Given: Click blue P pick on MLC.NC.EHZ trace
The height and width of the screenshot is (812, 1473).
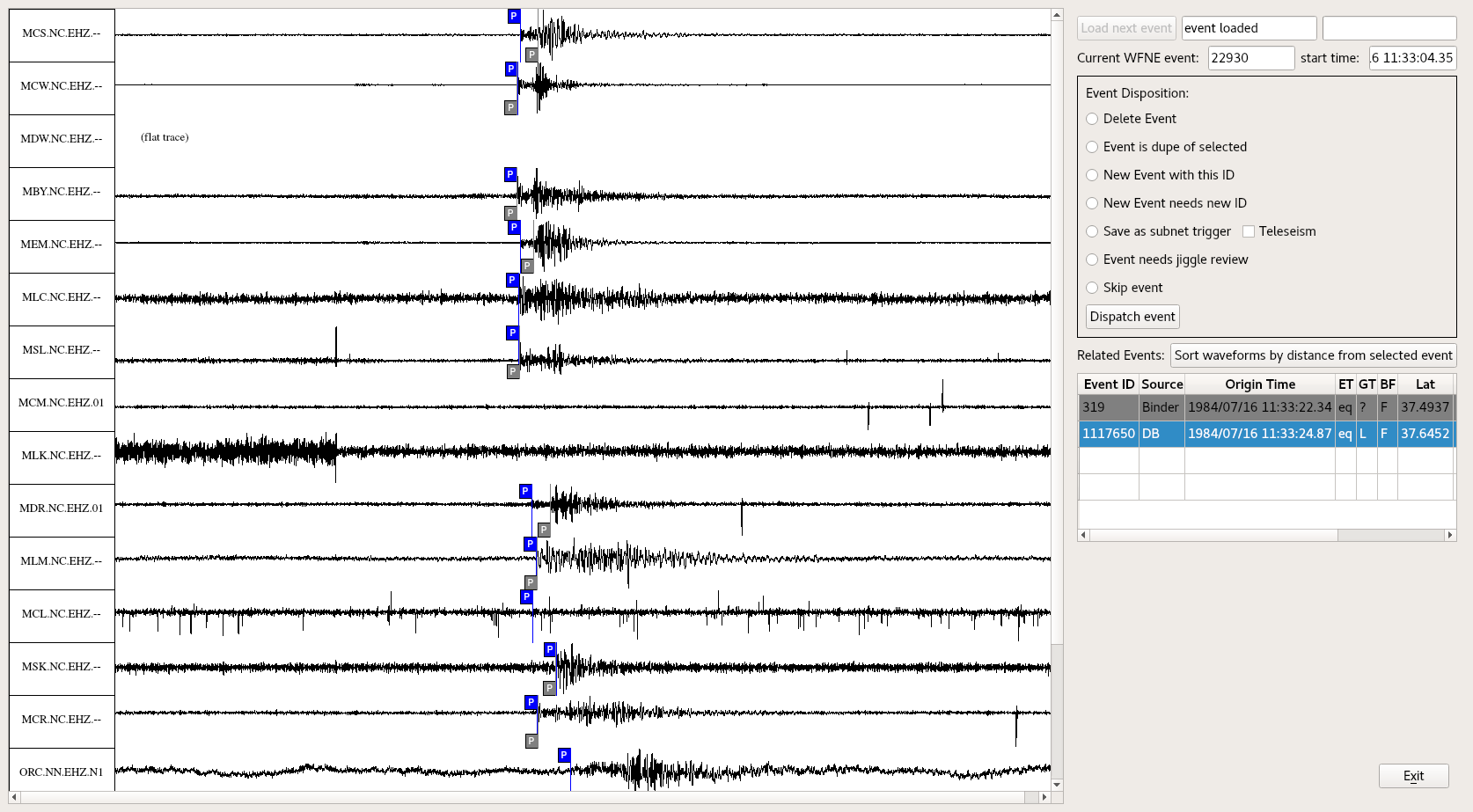Looking at the screenshot, I should pos(512,280).
